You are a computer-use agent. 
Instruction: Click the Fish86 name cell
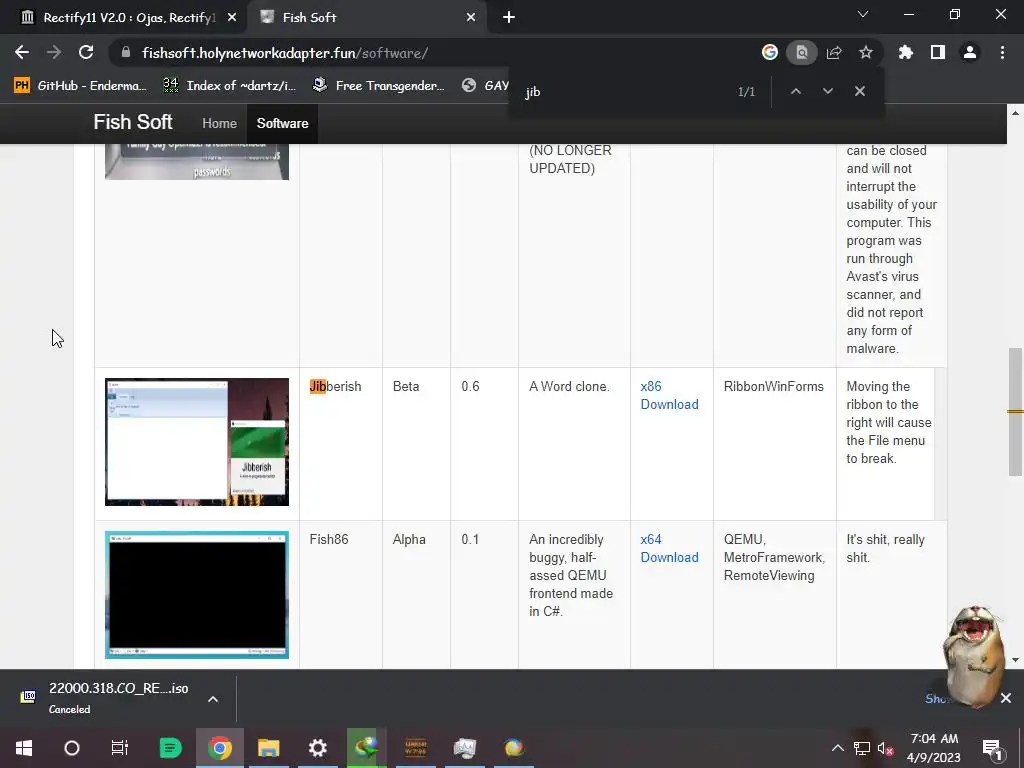coord(328,539)
